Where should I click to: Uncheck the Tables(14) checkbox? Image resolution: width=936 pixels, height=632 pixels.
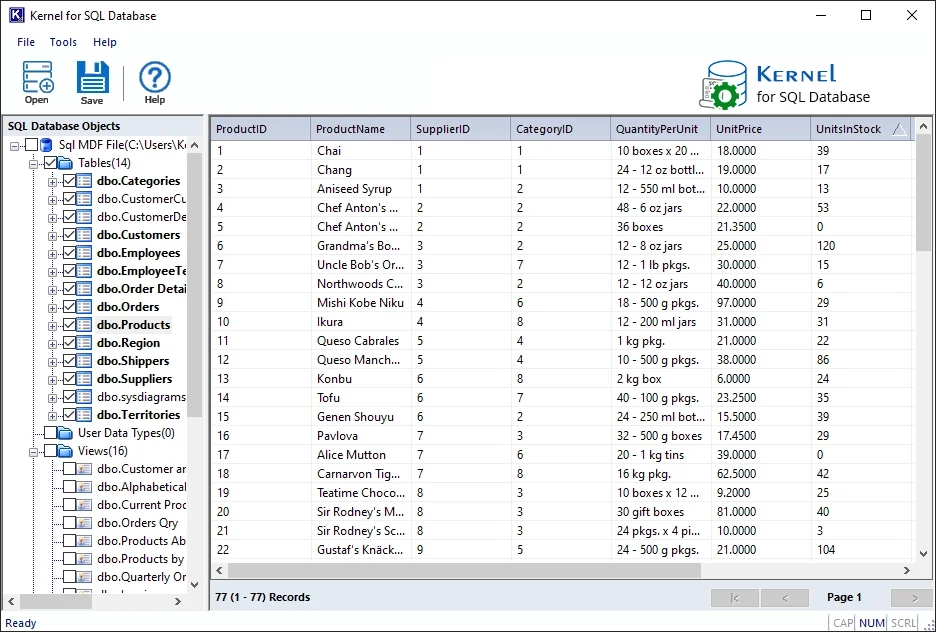point(51,163)
